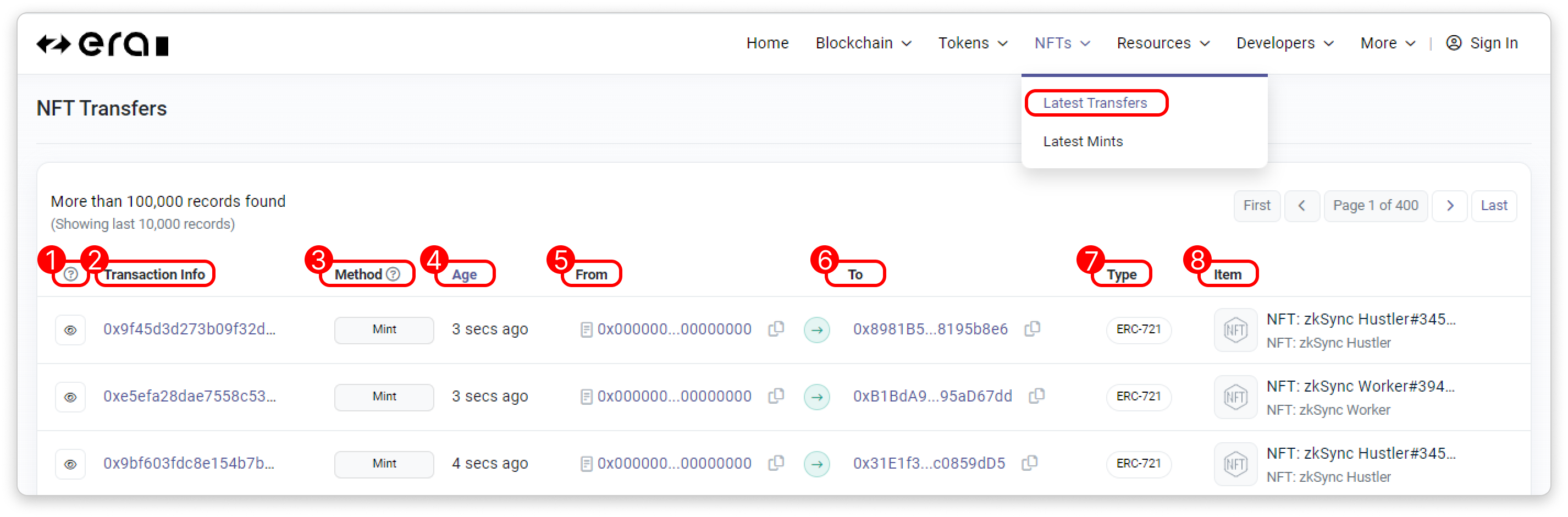1568x517 pixels.
Task: Open transaction 0x9f45d3d273b09f32d link
Action: (189, 329)
